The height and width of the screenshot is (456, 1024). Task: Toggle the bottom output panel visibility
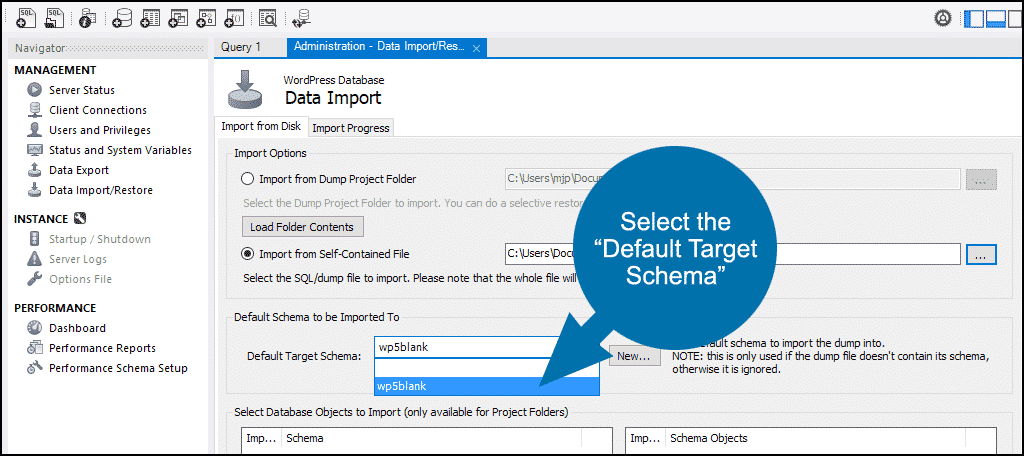[995, 18]
